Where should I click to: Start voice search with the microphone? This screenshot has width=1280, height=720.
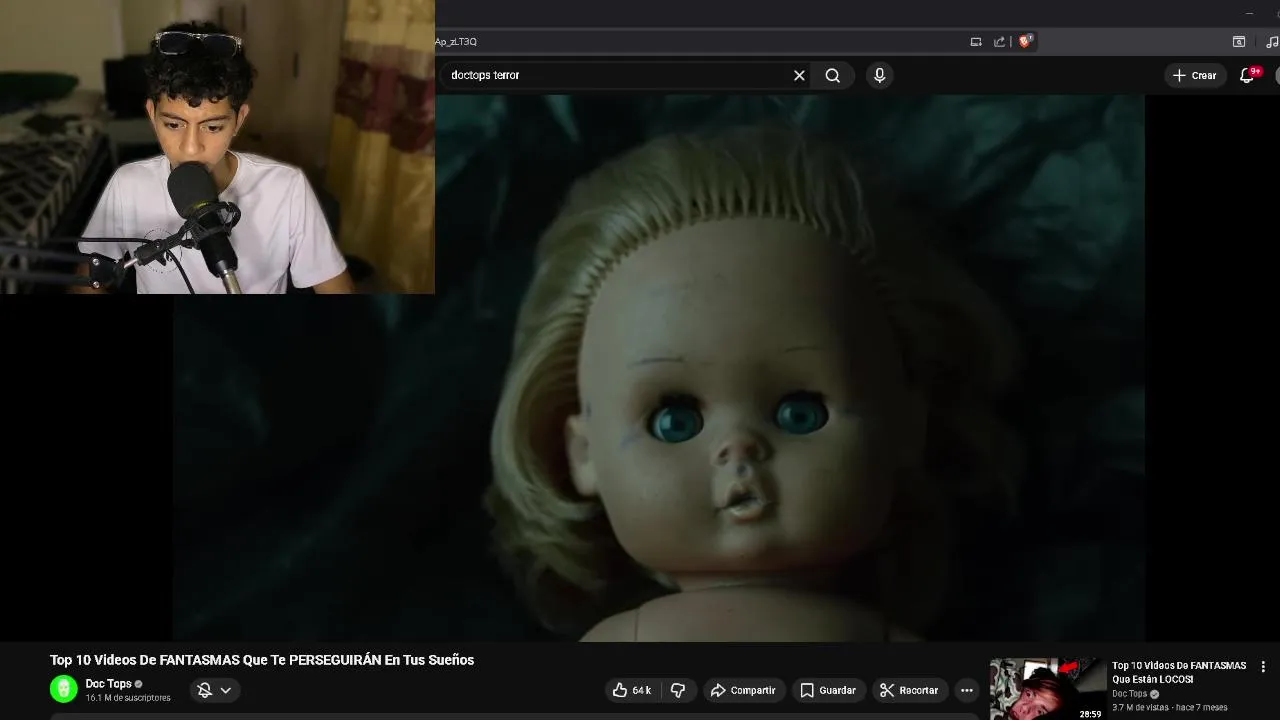click(x=879, y=75)
